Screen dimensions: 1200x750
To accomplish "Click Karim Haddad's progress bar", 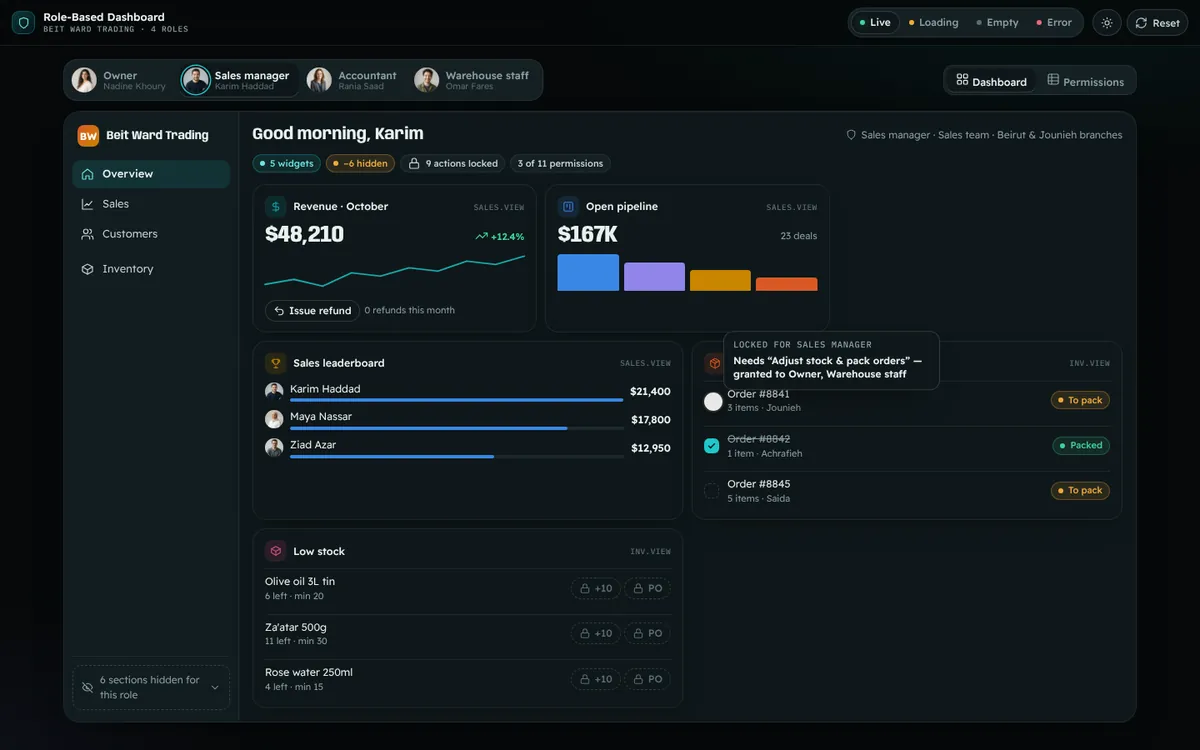I will click(457, 400).
